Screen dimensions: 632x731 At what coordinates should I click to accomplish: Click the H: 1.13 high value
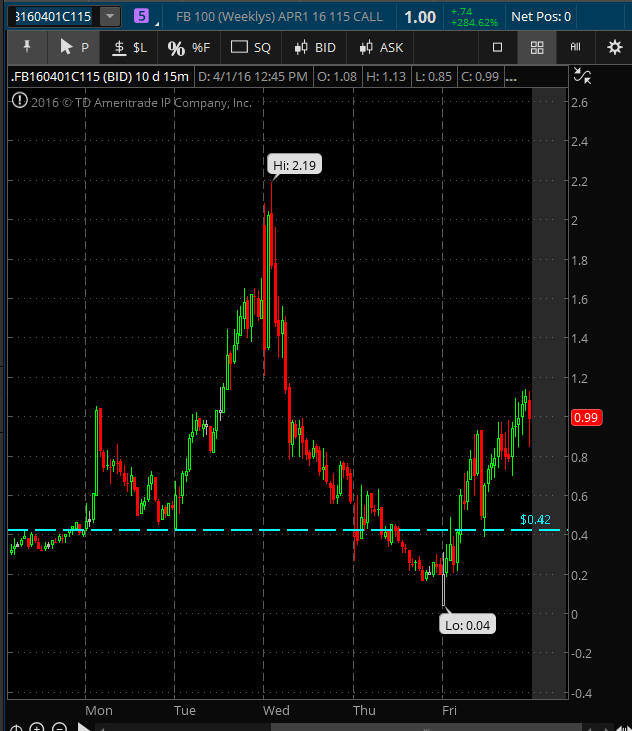tap(385, 76)
